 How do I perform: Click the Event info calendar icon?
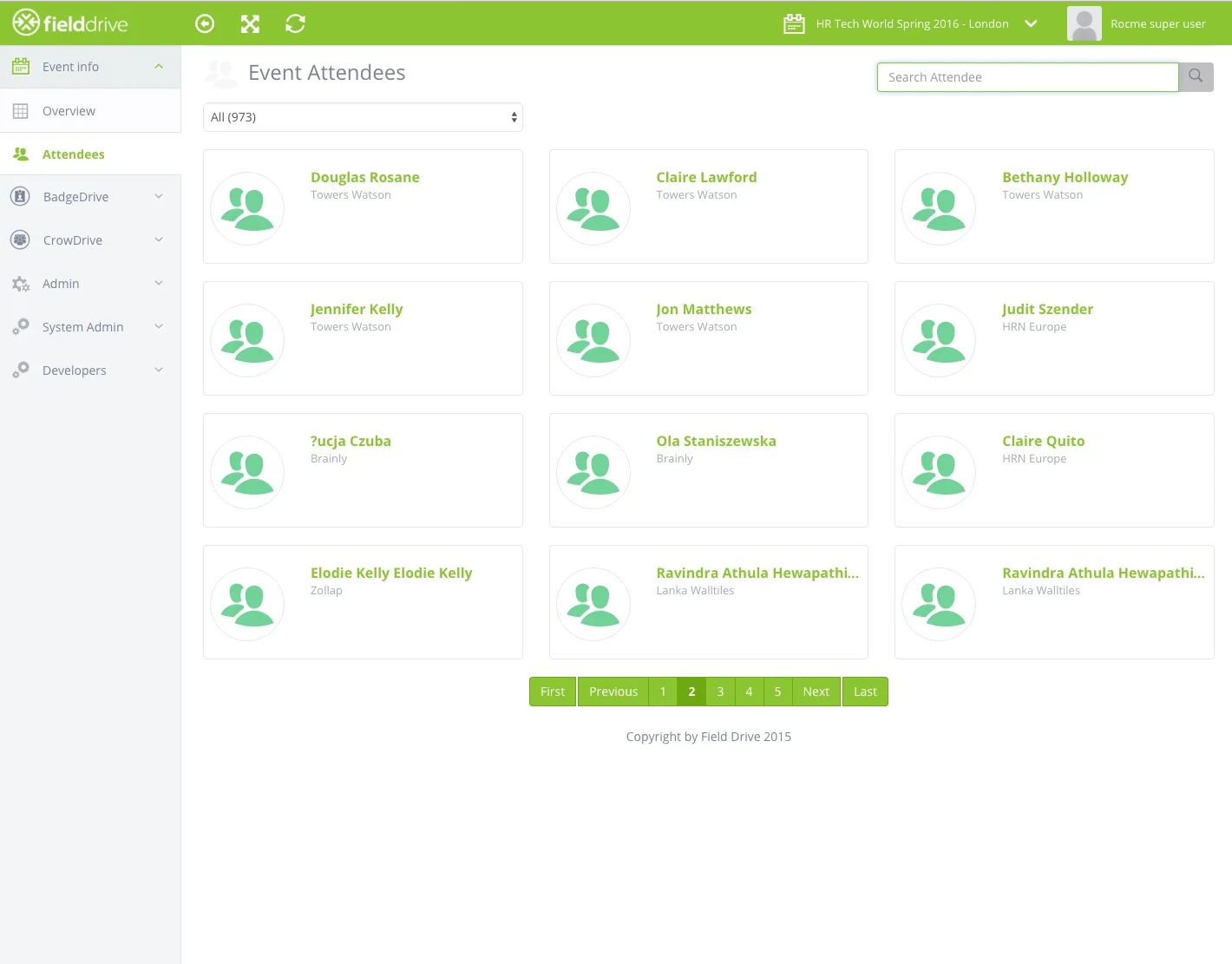pos(21,66)
